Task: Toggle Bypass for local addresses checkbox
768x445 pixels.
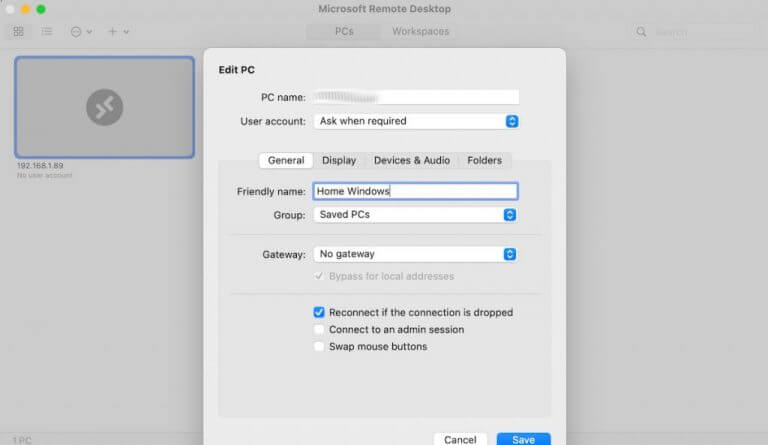Action: (319, 276)
